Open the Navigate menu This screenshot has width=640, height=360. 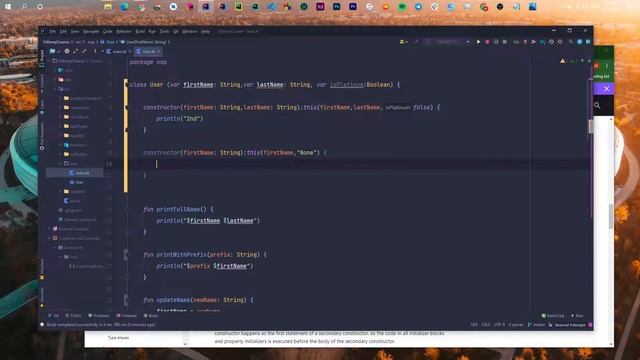point(91,31)
